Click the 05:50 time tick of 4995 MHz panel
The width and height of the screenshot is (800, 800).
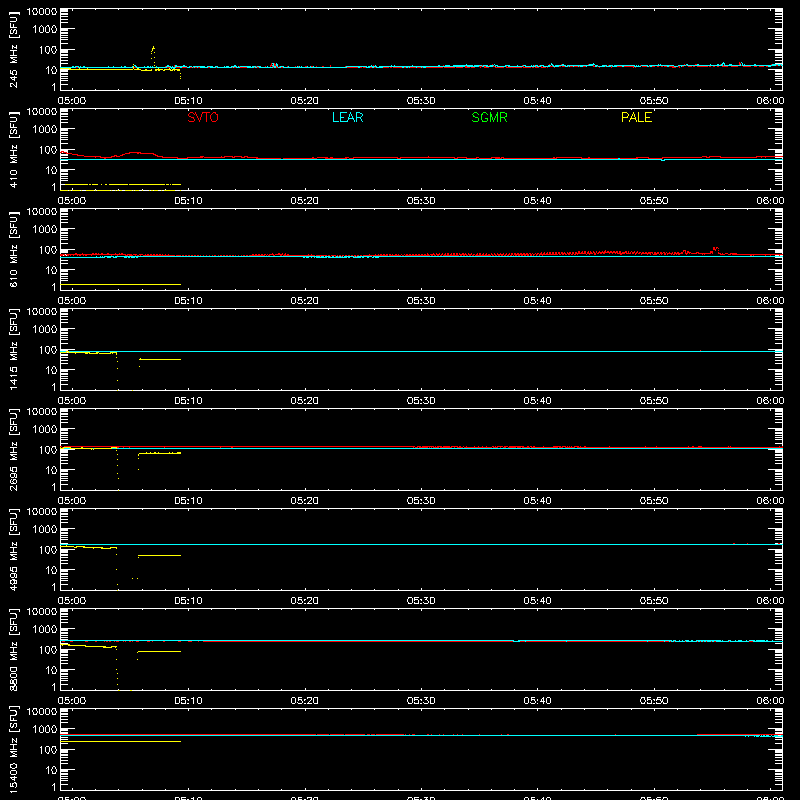(x=654, y=601)
